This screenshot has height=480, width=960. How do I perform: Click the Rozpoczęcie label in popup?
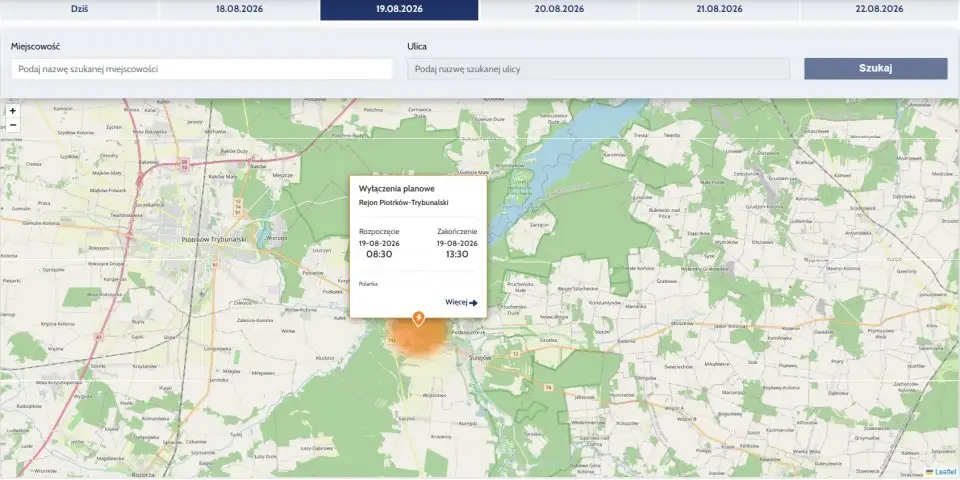coord(379,231)
